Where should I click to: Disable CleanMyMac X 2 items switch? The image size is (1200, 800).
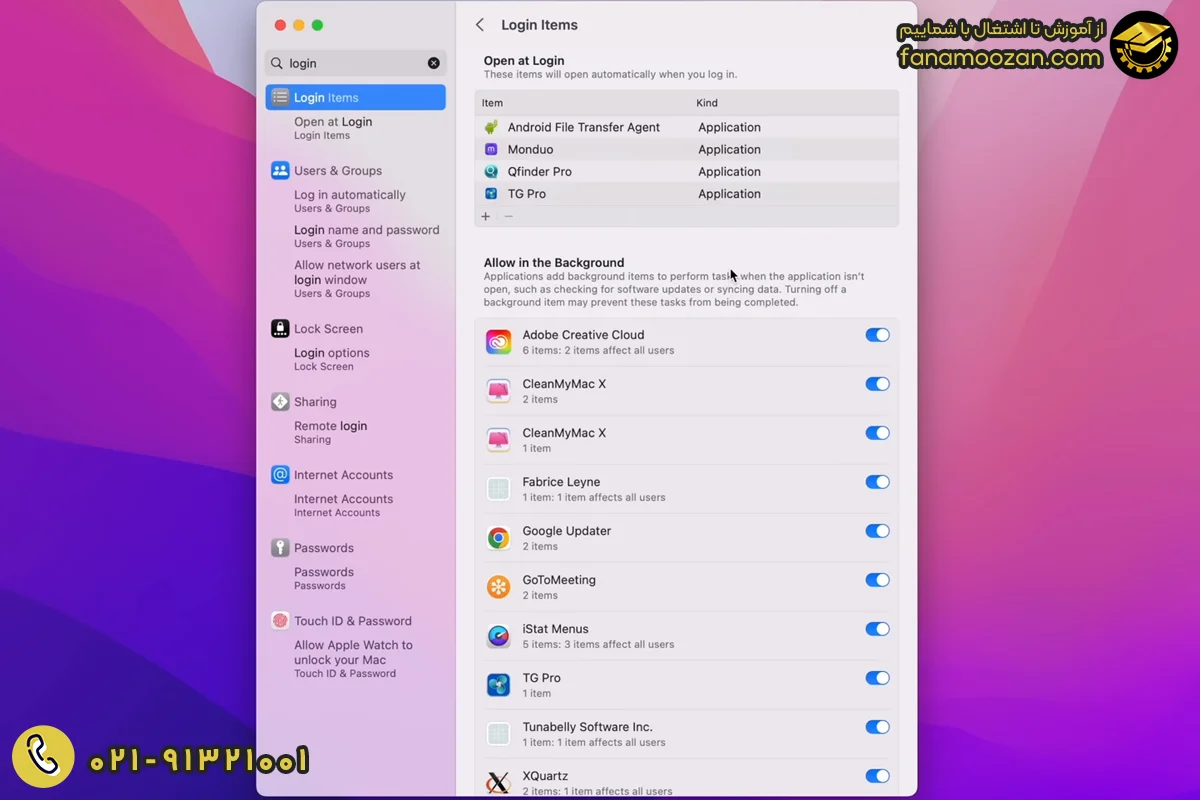click(877, 384)
